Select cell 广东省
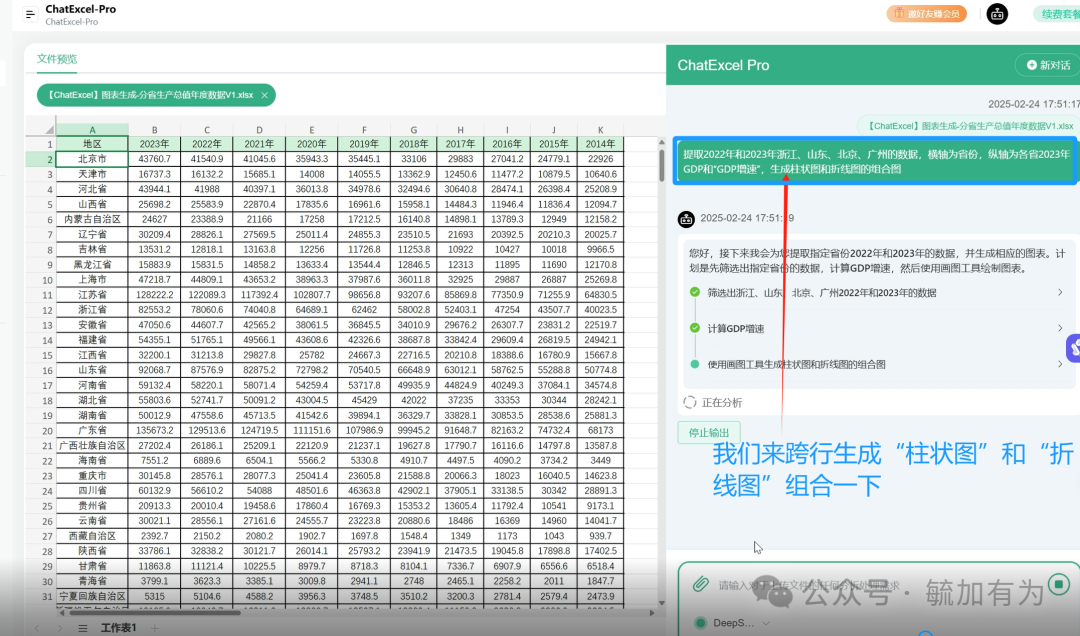Viewport: 1080px width, 636px height. pyautogui.click(x=92, y=430)
